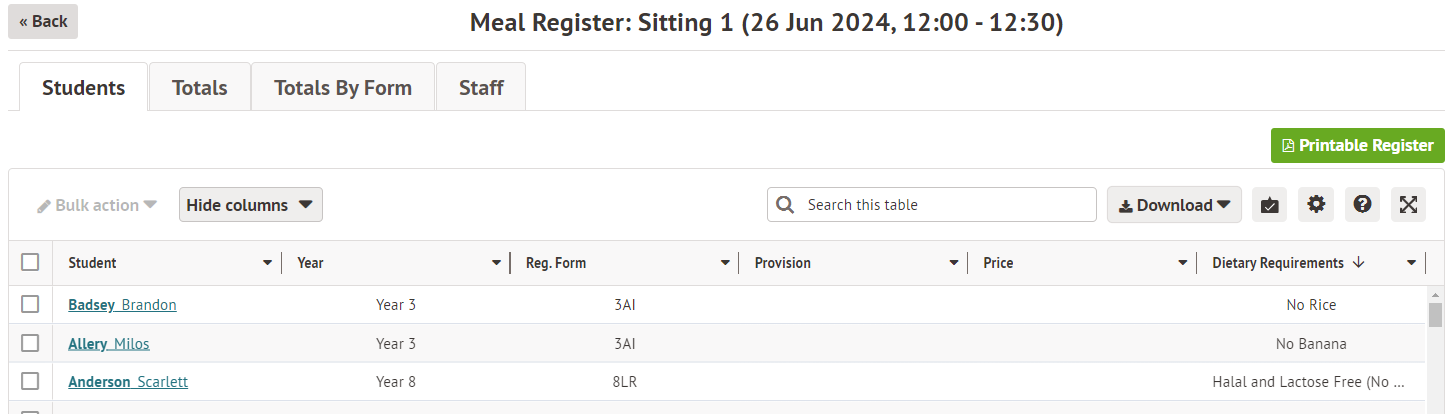
Task: Click the Printable Register PDF button
Action: 1357,145
